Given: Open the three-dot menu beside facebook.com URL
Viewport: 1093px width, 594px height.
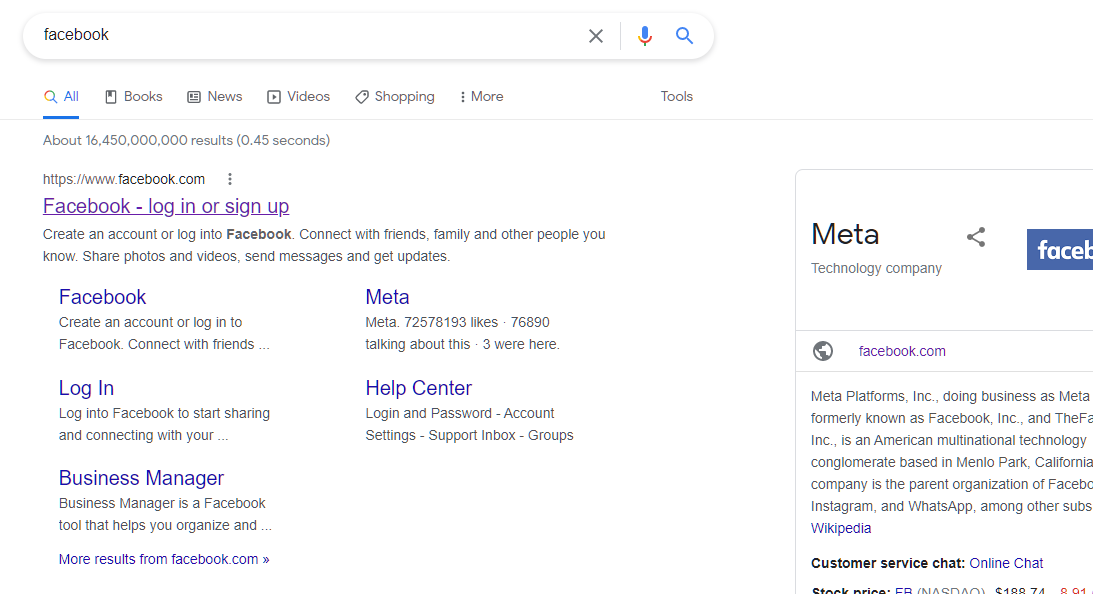Looking at the screenshot, I should (230, 180).
